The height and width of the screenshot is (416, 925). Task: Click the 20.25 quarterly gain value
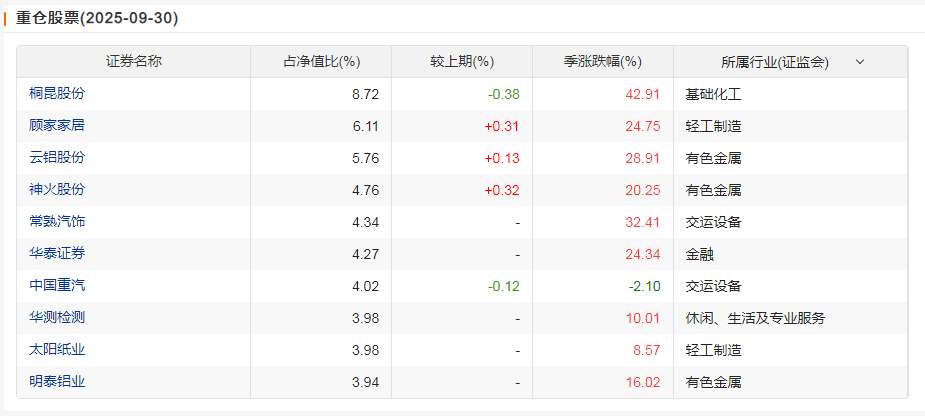pos(644,190)
